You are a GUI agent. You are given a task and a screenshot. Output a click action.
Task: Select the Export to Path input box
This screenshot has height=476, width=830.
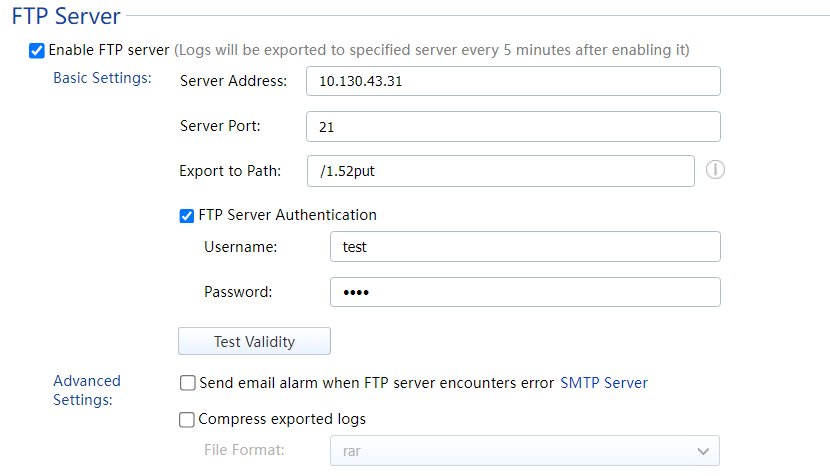500,171
